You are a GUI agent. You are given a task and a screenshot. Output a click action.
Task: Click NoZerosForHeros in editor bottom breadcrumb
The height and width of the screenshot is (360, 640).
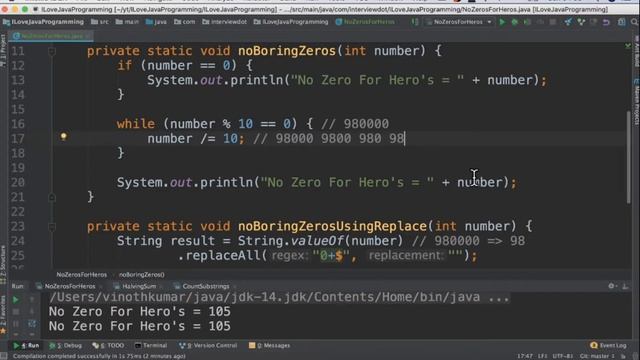(82, 275)
